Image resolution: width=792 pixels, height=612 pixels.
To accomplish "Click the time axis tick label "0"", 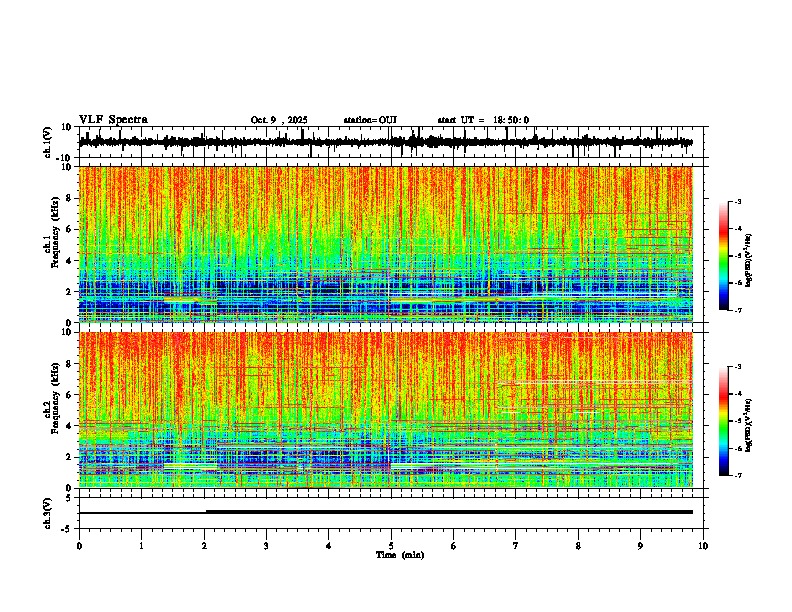I will [x=79, y=546].
